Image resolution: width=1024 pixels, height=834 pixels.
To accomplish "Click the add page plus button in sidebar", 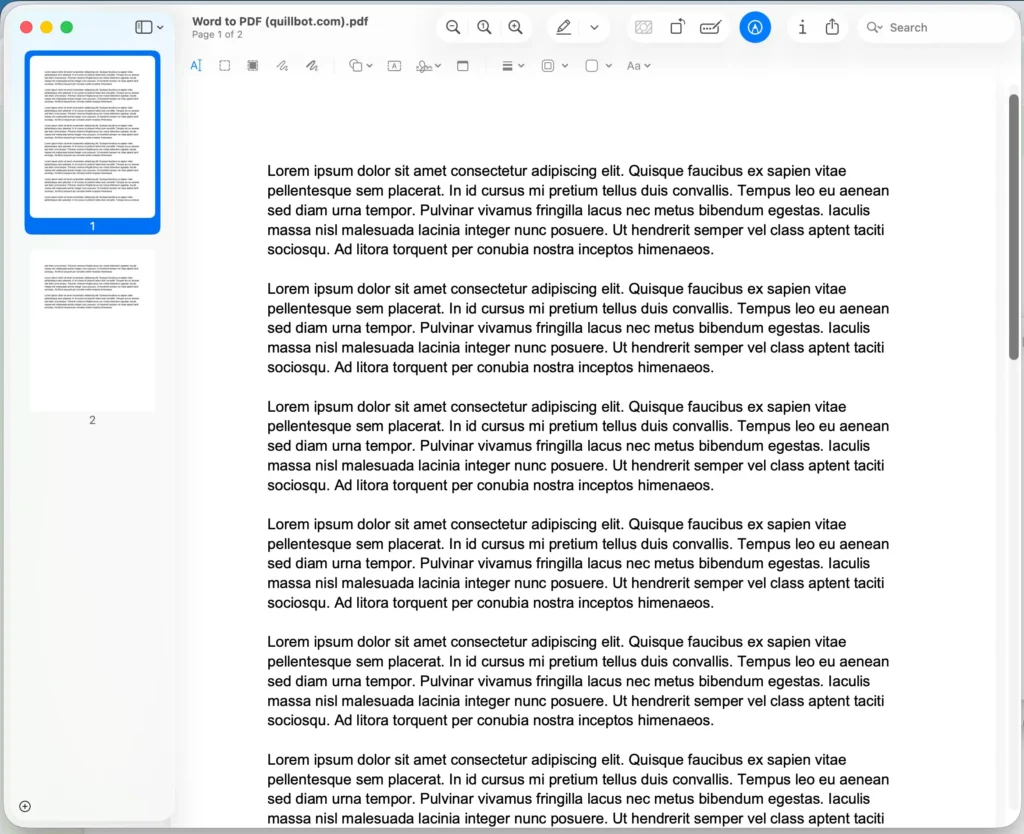I will tap(25, 806).
